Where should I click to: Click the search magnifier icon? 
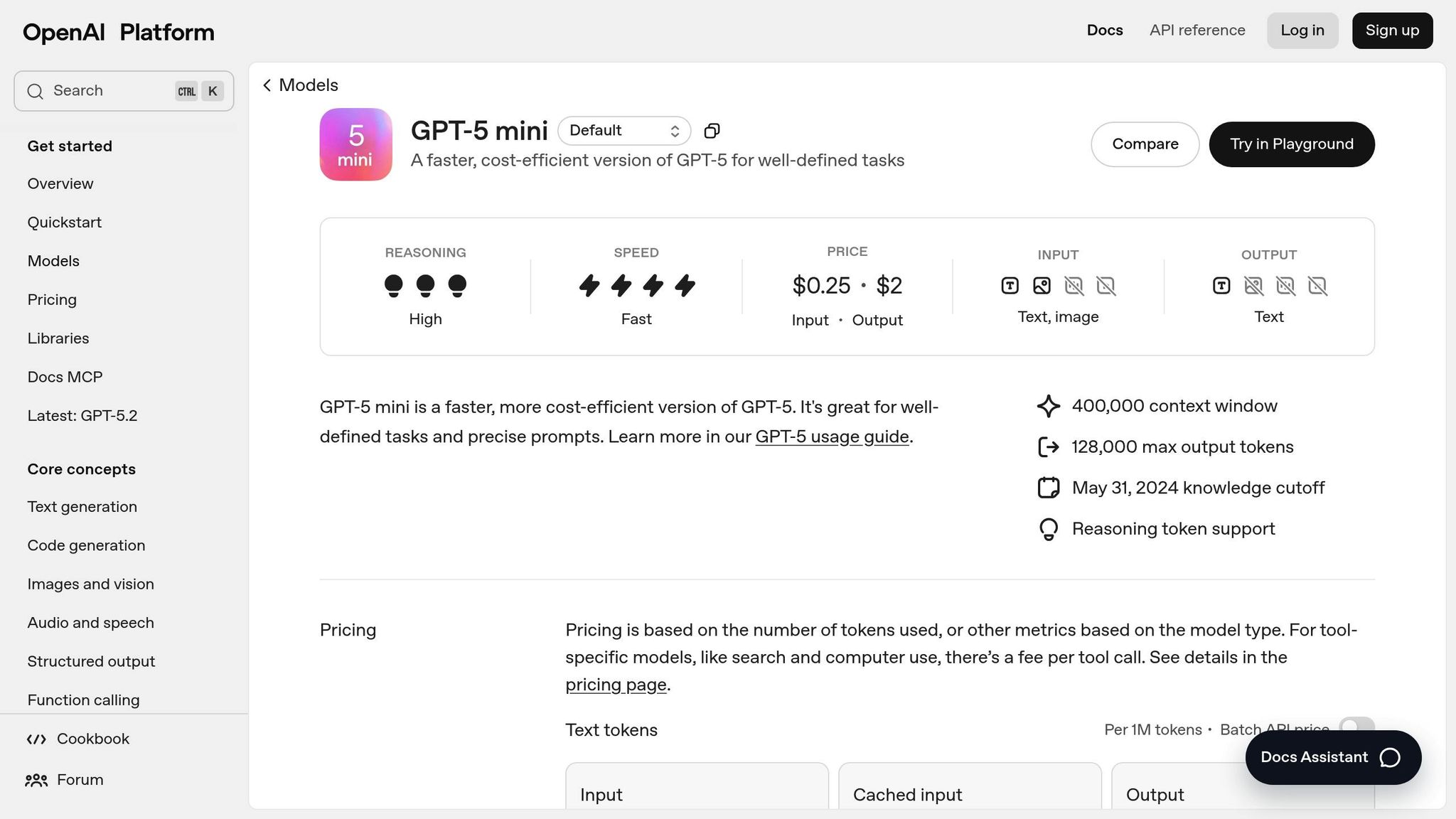[x=35, y=91]
